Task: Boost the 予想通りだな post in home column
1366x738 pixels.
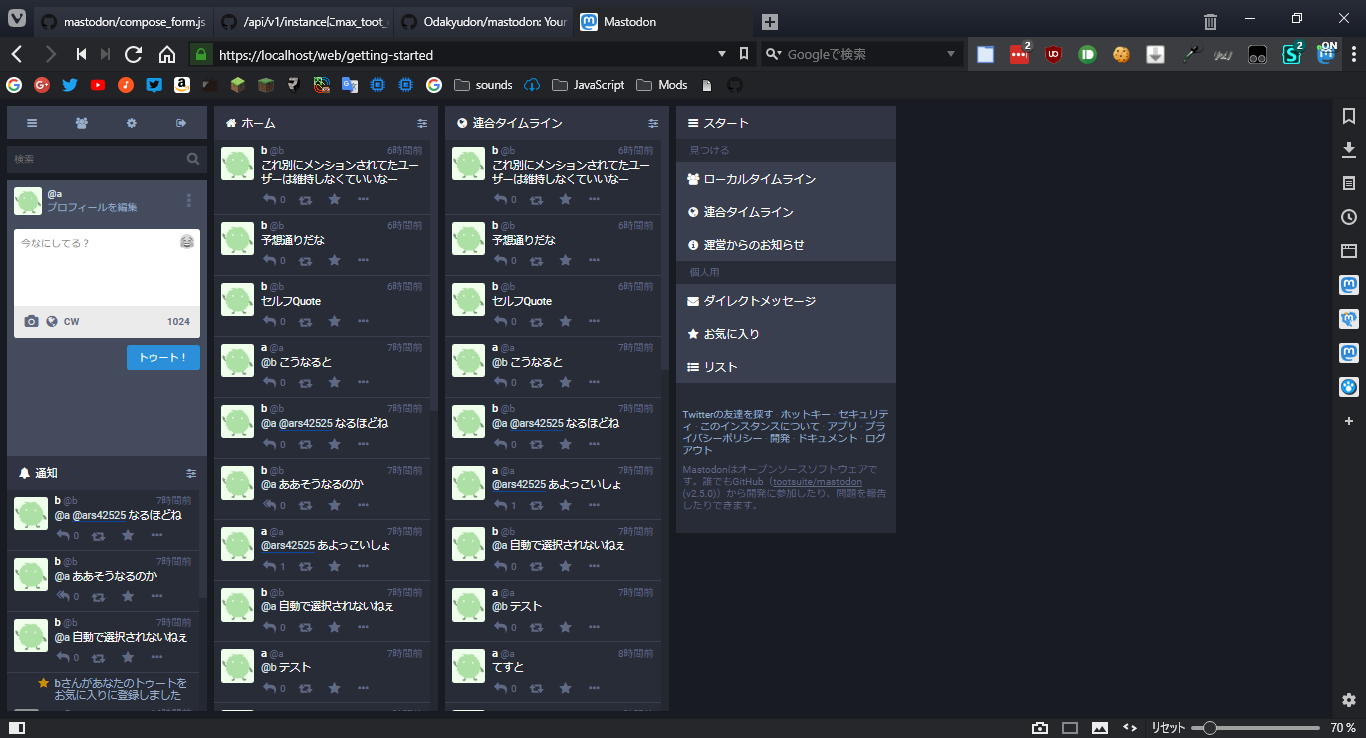Action: pos(305,260)
